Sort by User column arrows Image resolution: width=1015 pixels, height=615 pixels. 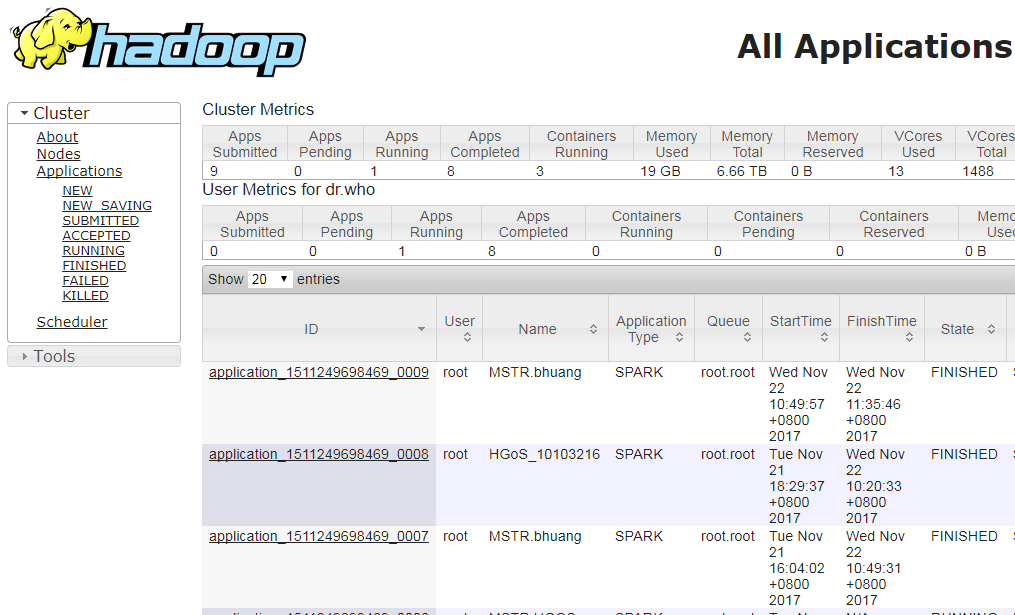click(467, 338)
